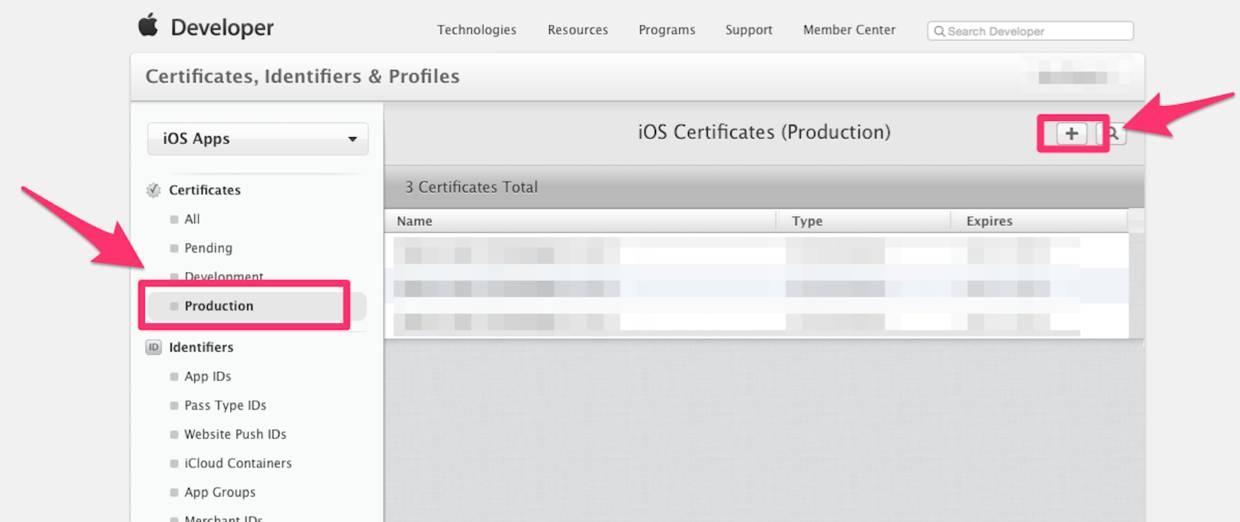The image size is (1240, 522).
Task: Open the certificate search magnifier icon
Action: tap(1113, 133)
